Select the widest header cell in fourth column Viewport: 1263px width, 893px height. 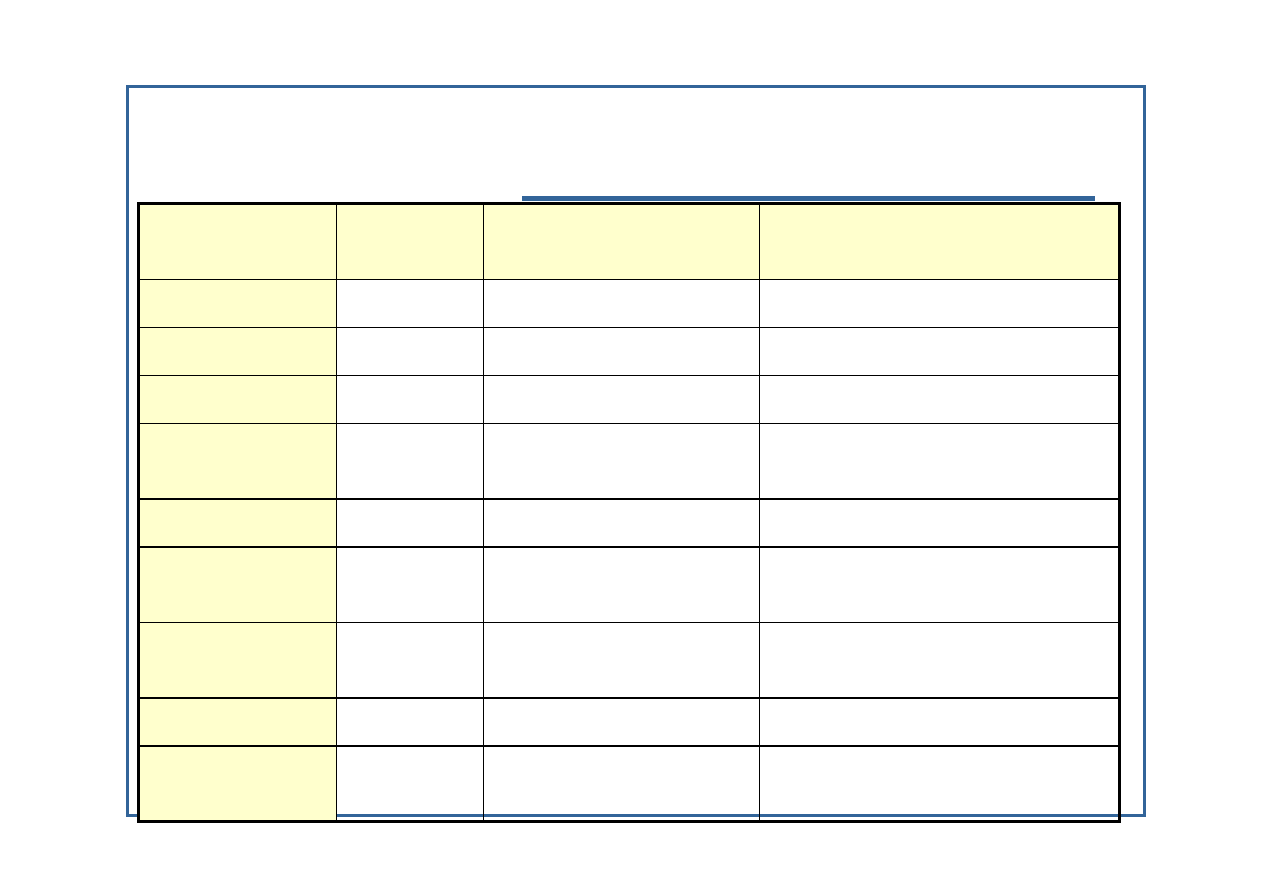coord(938,241)
